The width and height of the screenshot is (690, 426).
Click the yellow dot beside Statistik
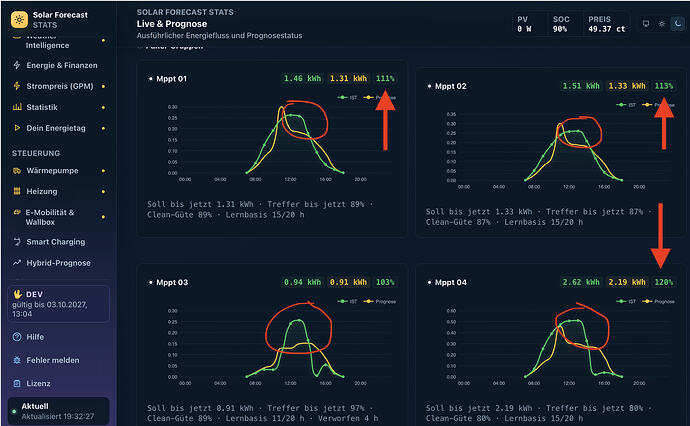coord(103,107)
